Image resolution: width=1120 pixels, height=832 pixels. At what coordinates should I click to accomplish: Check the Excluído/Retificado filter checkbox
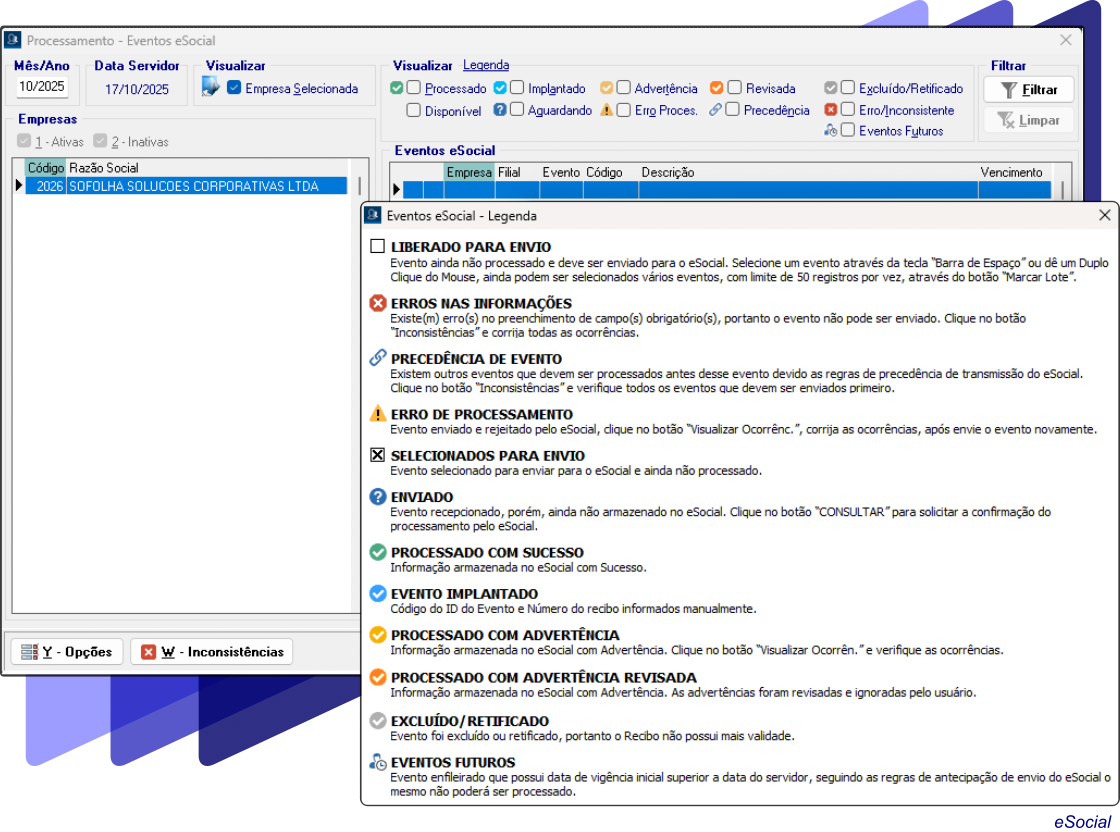click(x=848, y=88)
